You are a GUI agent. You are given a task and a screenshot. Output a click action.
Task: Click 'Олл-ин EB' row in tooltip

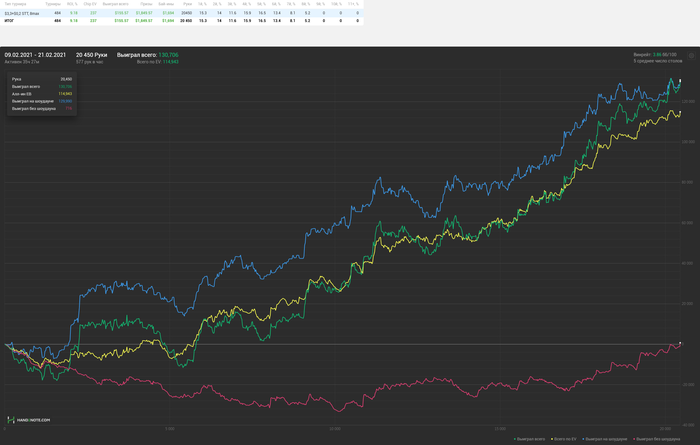pyautogui.click(x=42, y=94)
